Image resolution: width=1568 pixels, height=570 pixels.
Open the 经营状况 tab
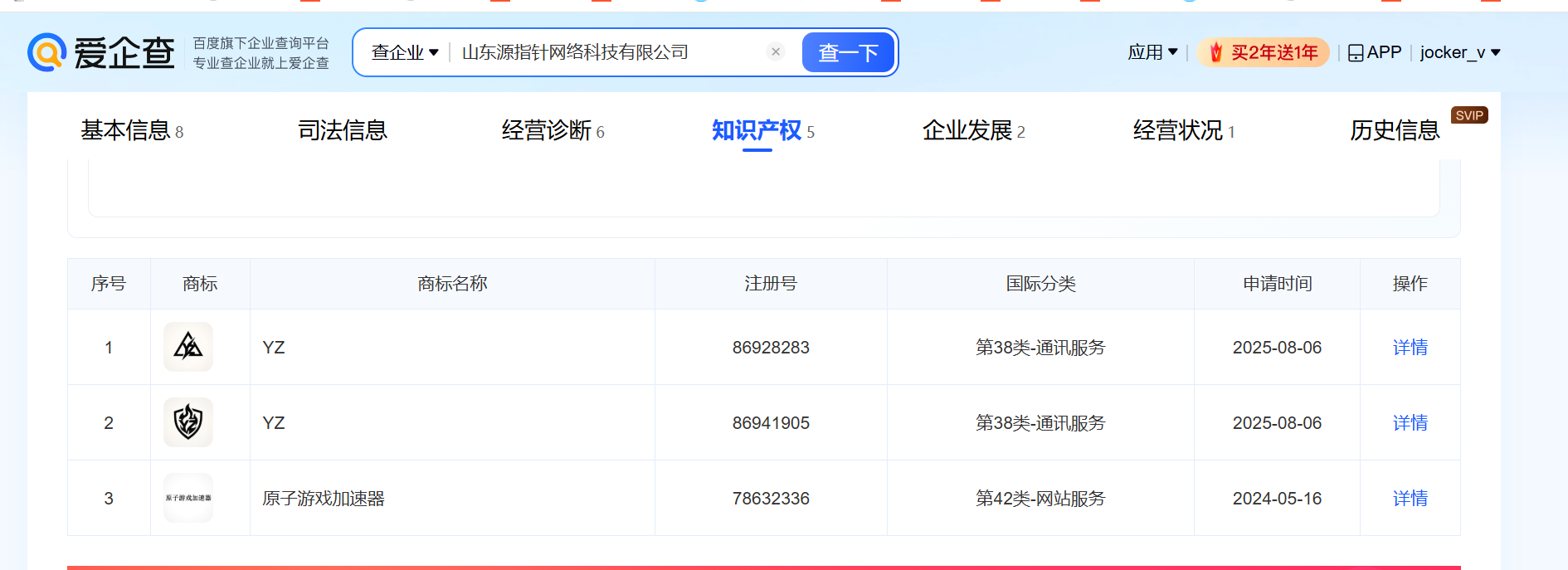pos(1184,130)
